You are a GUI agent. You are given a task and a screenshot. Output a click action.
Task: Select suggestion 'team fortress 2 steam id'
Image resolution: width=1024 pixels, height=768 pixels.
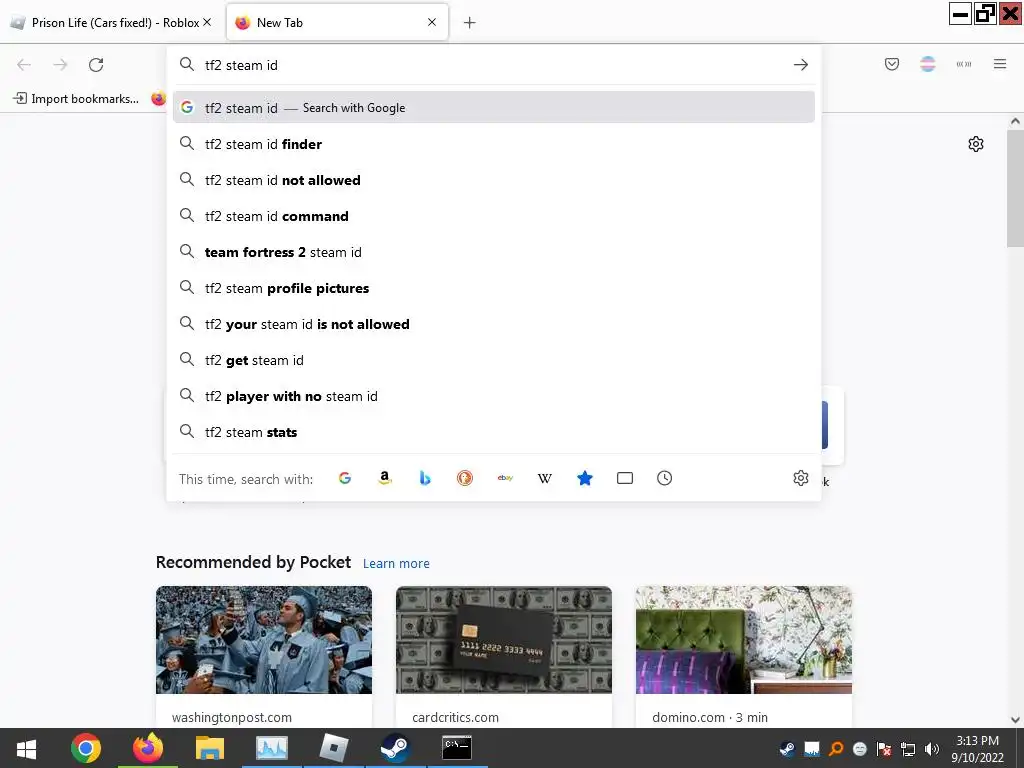pos(494,251)
